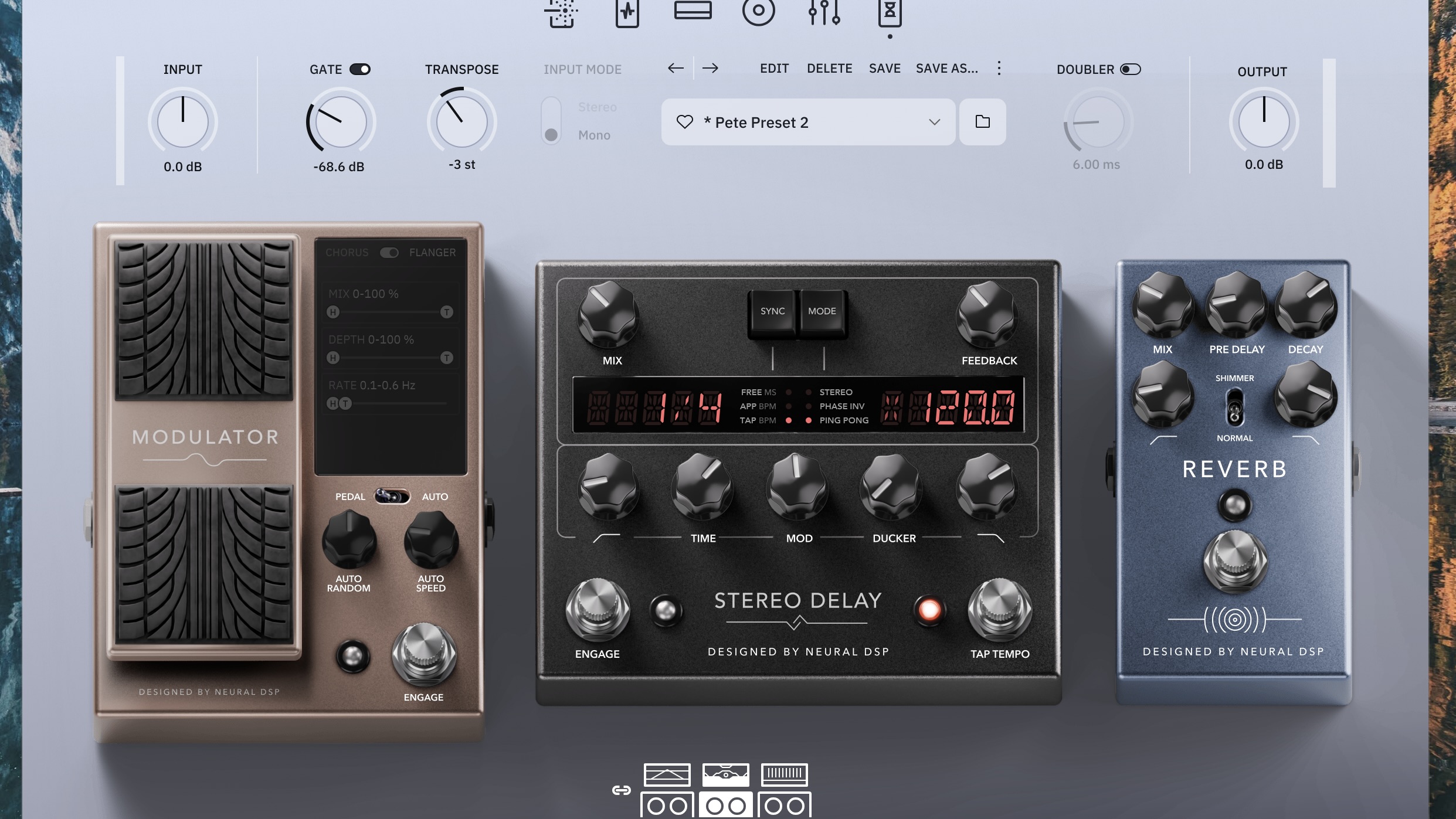Open the pre-effects pedal section icon
Image resolution: width=1456 pixels, height=819 pixels.
point(627,12)
